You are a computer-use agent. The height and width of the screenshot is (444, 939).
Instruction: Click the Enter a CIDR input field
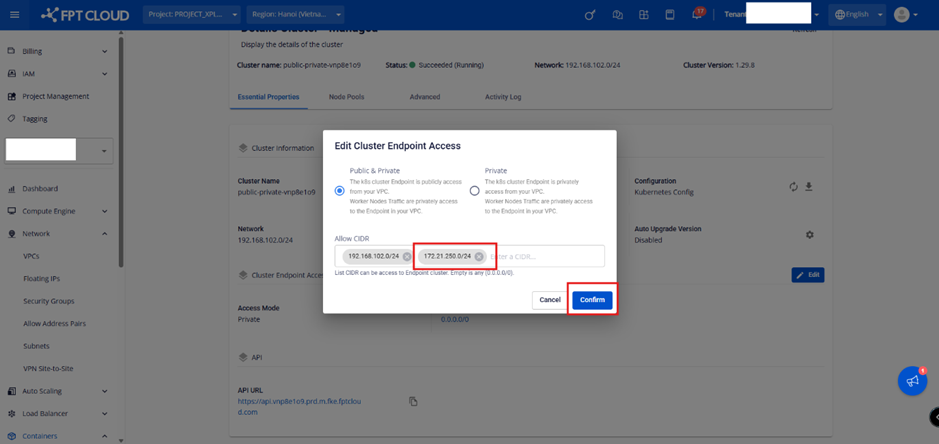coord(545,257)
